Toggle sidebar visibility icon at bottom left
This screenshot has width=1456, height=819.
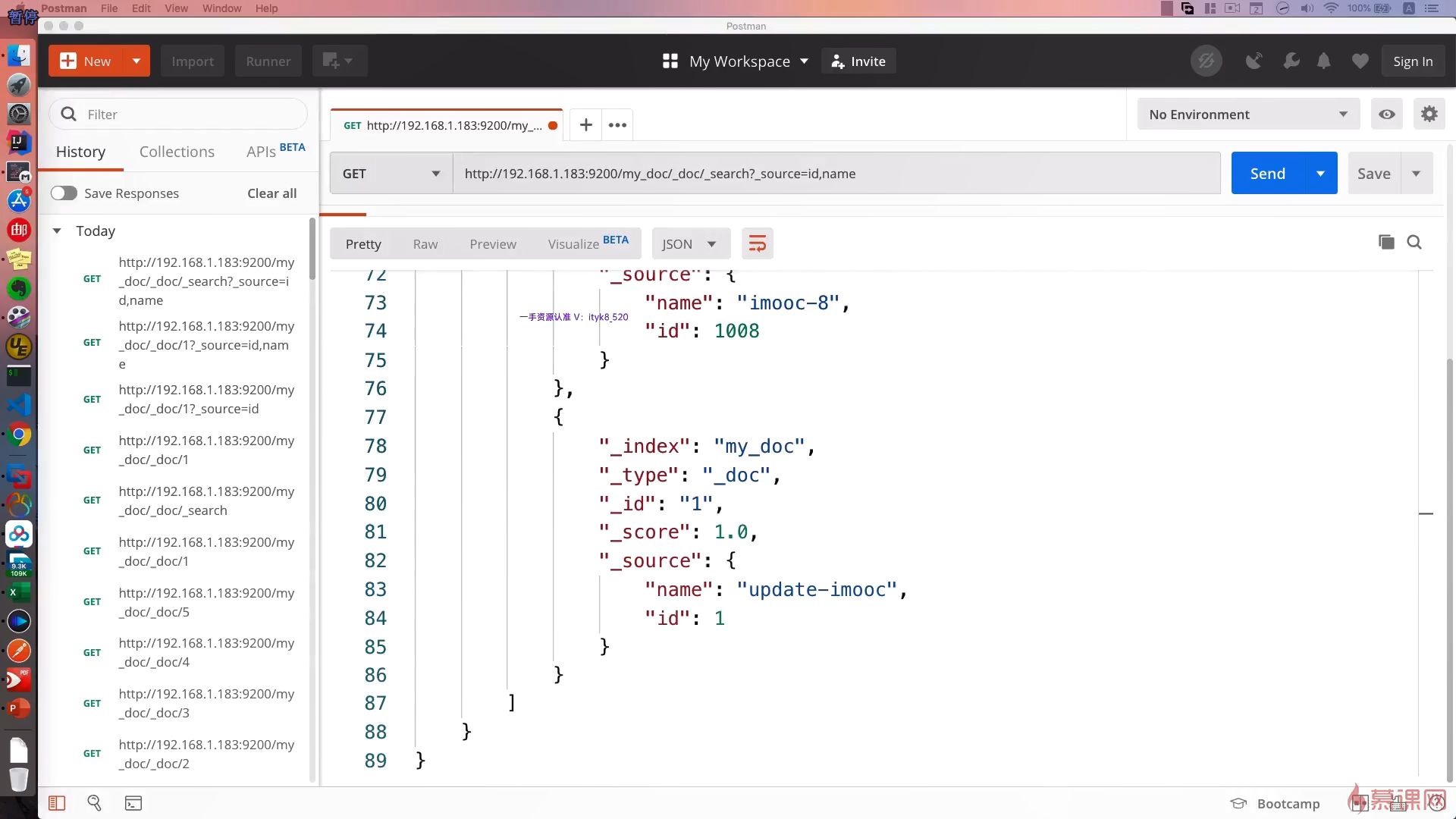pyautogui.click(x=57, y=803)
